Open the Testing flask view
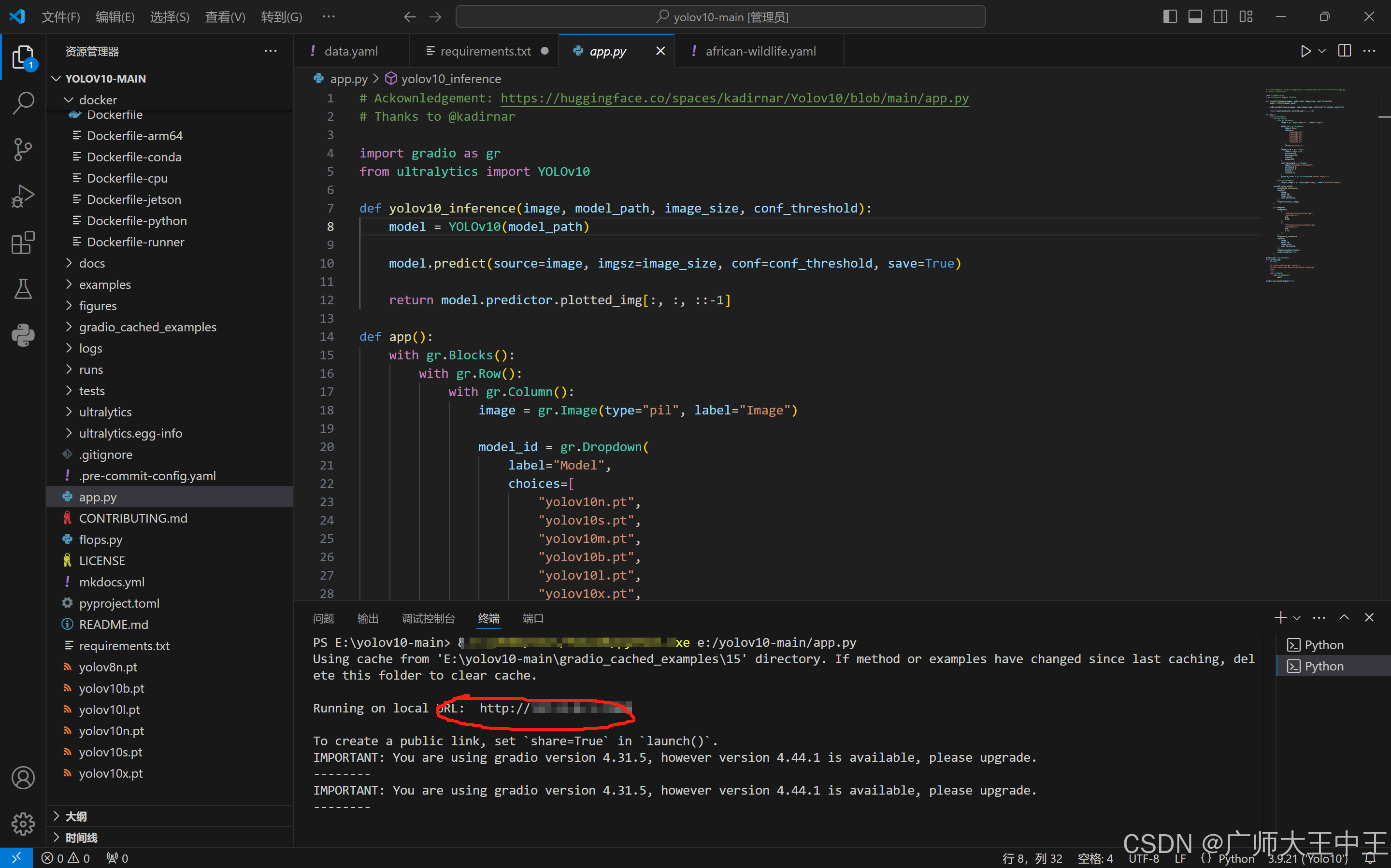The height and width of the screenshot is (868, 1391). [23, 289]
